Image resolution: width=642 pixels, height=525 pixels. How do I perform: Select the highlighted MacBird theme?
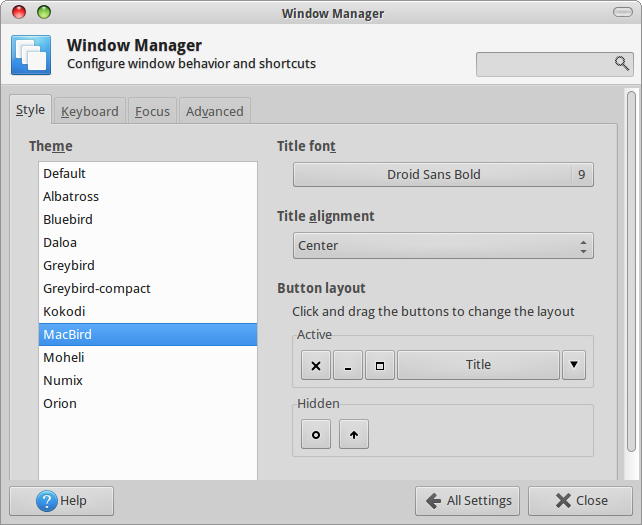[148, 335]
